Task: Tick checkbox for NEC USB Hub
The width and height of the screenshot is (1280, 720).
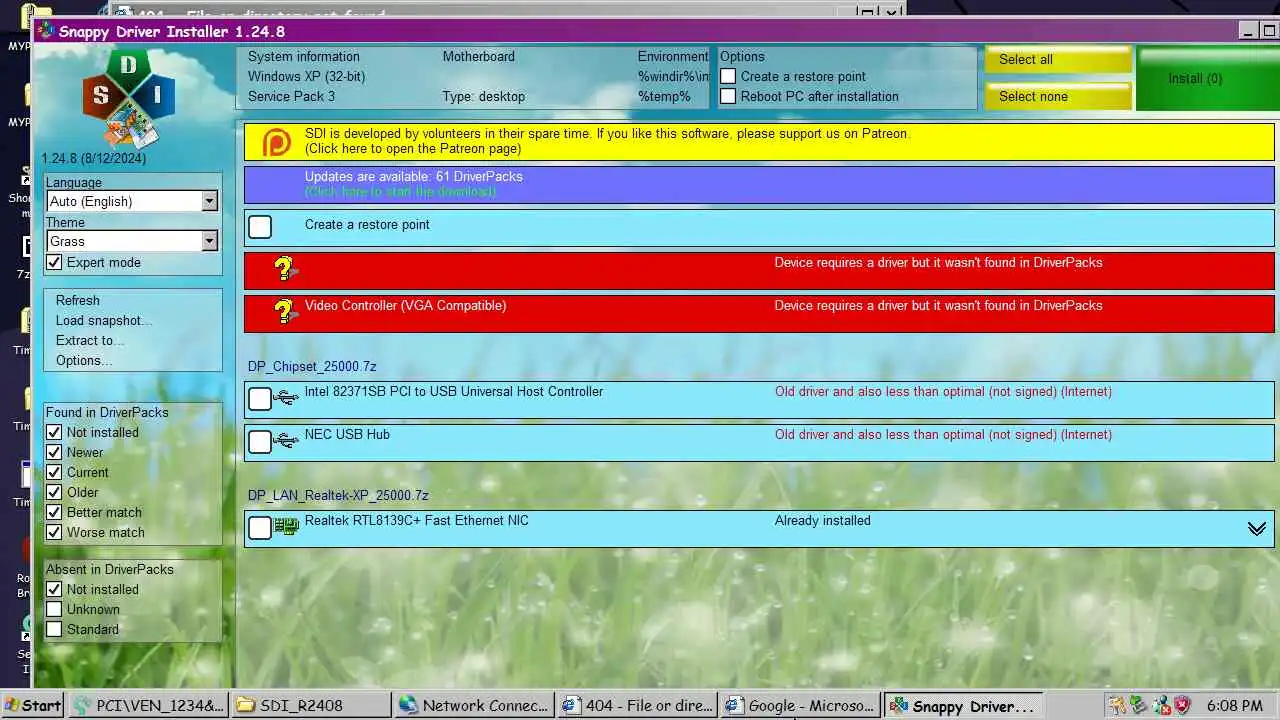Action: (260, 441)
